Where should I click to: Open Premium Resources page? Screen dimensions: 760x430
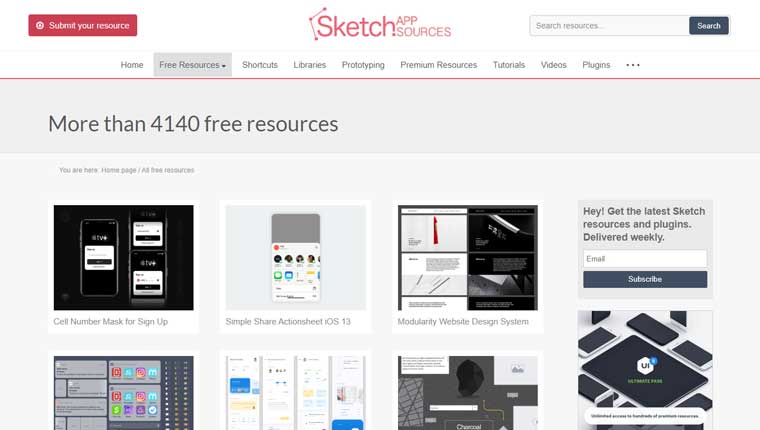(438, 65)
